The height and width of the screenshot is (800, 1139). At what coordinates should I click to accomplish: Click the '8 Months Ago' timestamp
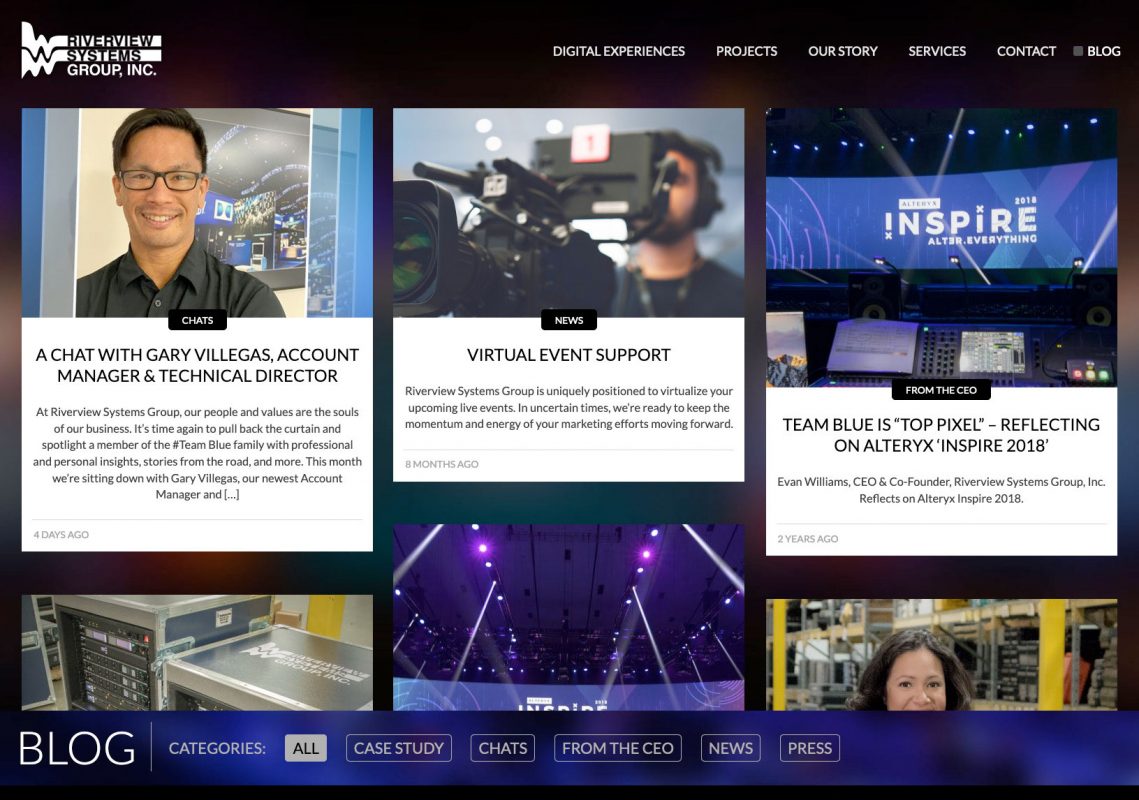pyautogui.click(x=442, y=464)
